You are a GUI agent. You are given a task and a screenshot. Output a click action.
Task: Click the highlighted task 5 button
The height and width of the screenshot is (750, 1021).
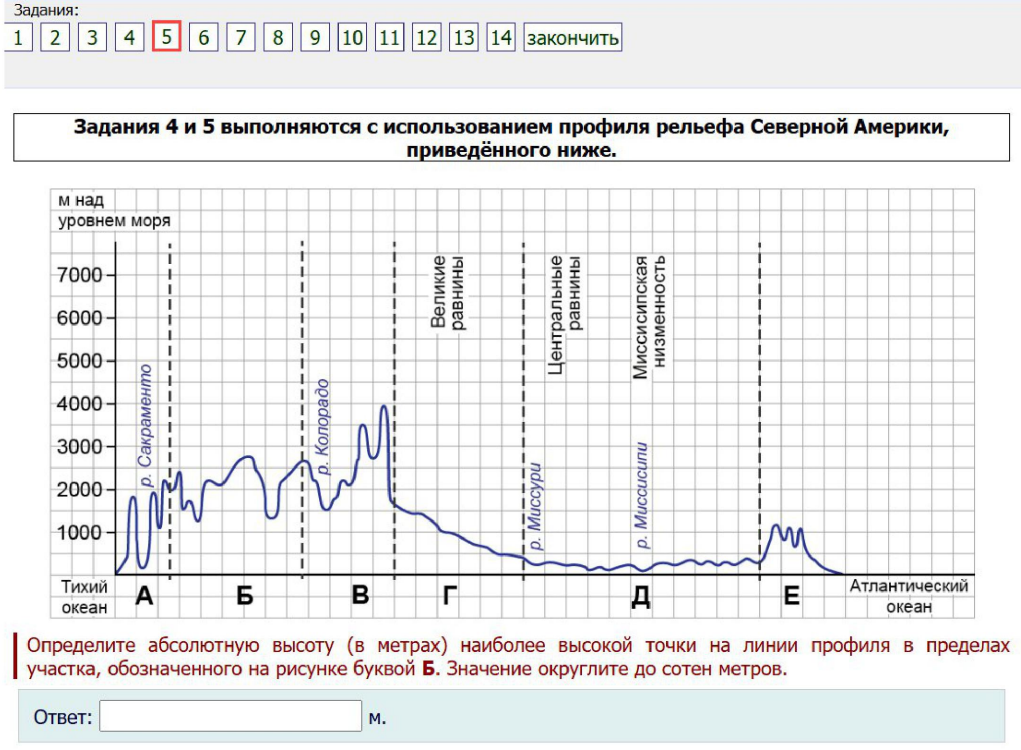166,38
